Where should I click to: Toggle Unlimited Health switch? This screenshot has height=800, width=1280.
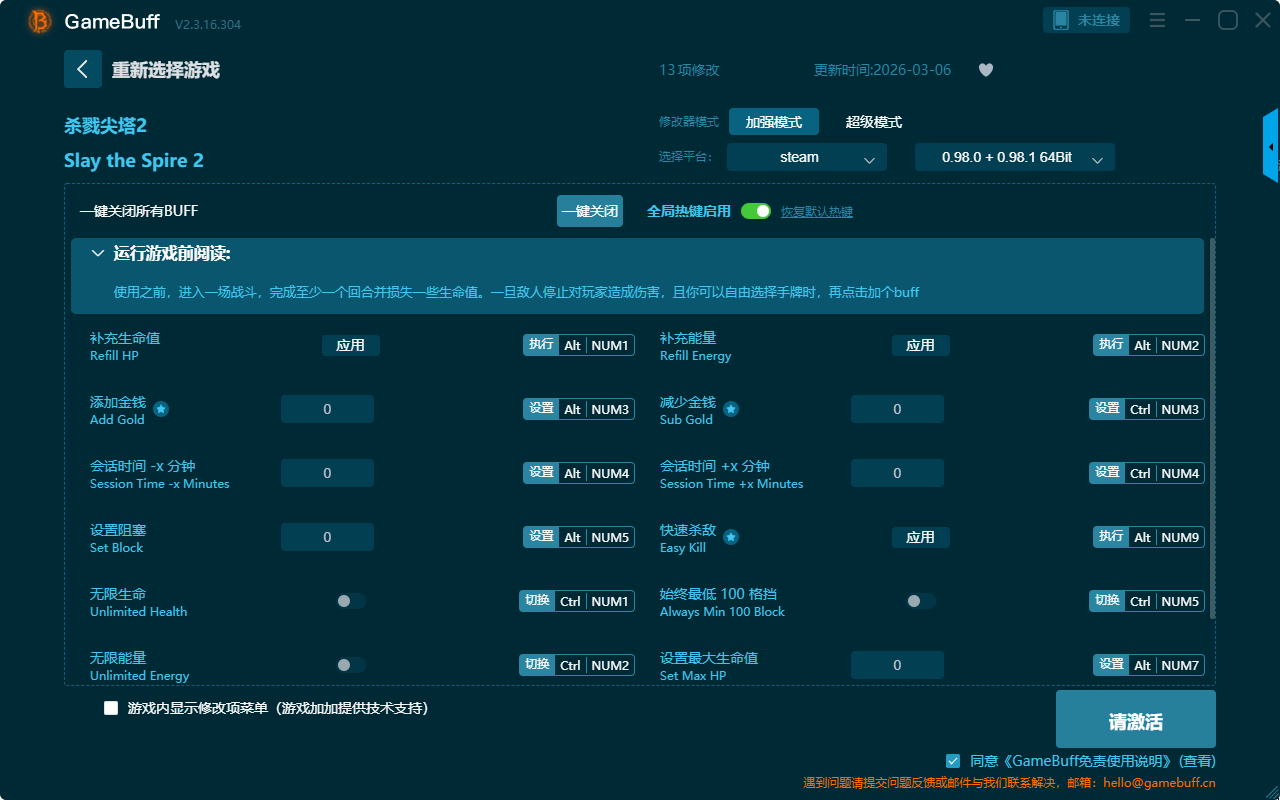click(351, 601)
